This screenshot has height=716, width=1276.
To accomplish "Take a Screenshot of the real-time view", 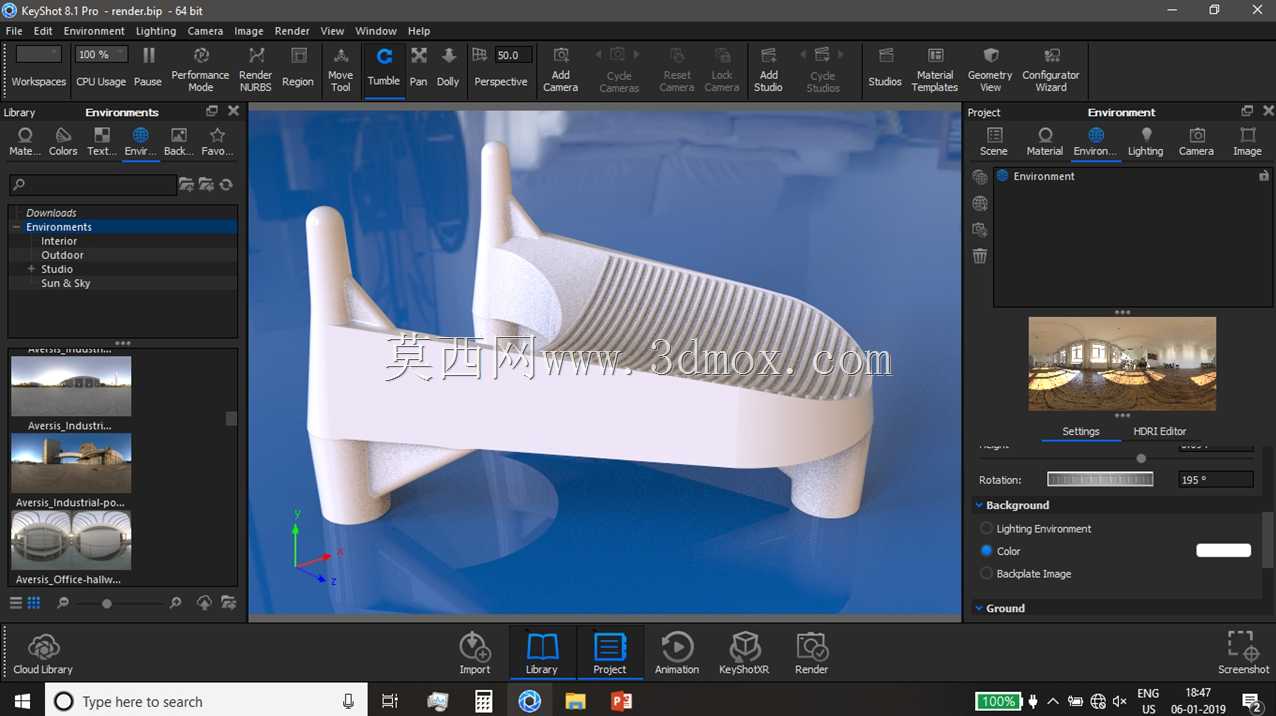I will tap(1243, 654).
